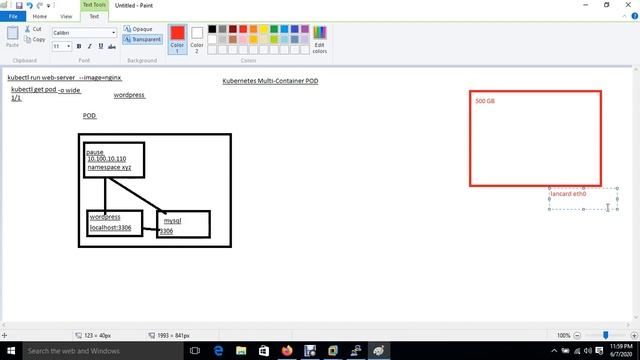Toggle Italic formatting
Viewport: 640px width, 360px height.
coord(90,46)
